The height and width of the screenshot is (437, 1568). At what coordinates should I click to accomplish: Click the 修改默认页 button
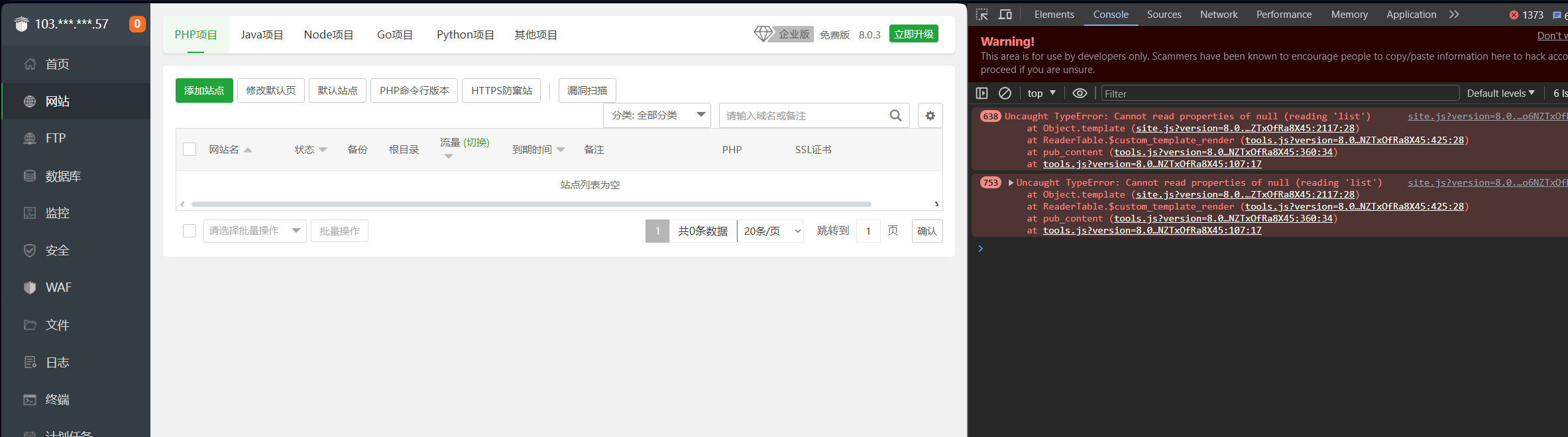(271, 90)
